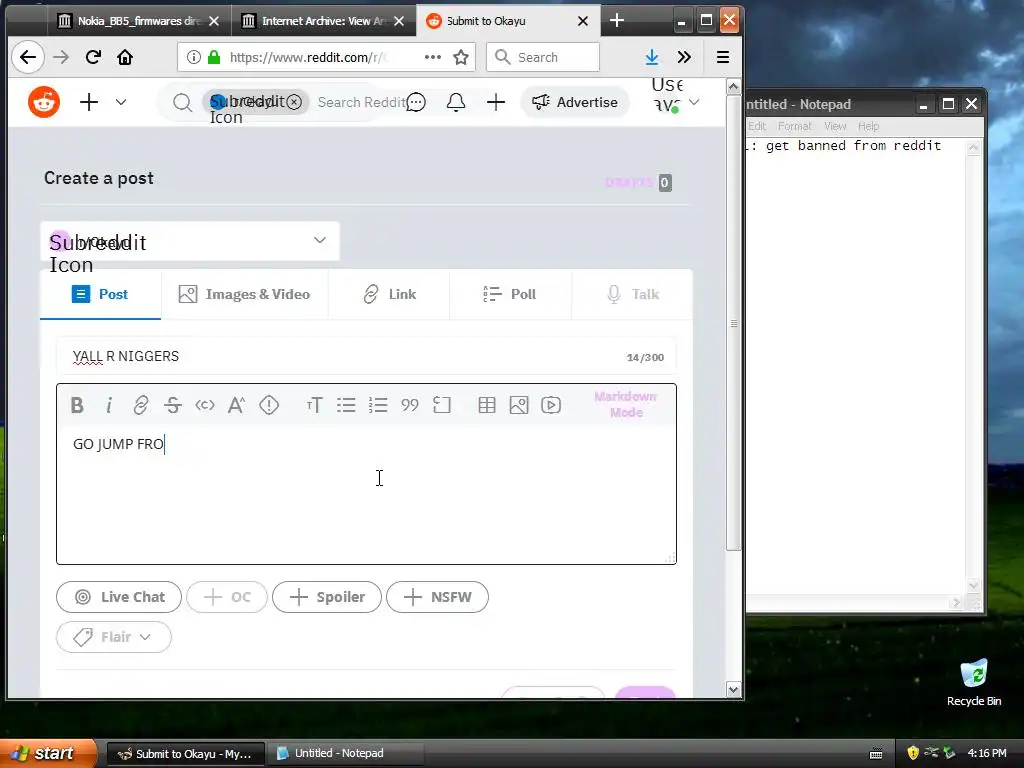
Task: Open the View menu in Notepad
Action: point(835,126)
